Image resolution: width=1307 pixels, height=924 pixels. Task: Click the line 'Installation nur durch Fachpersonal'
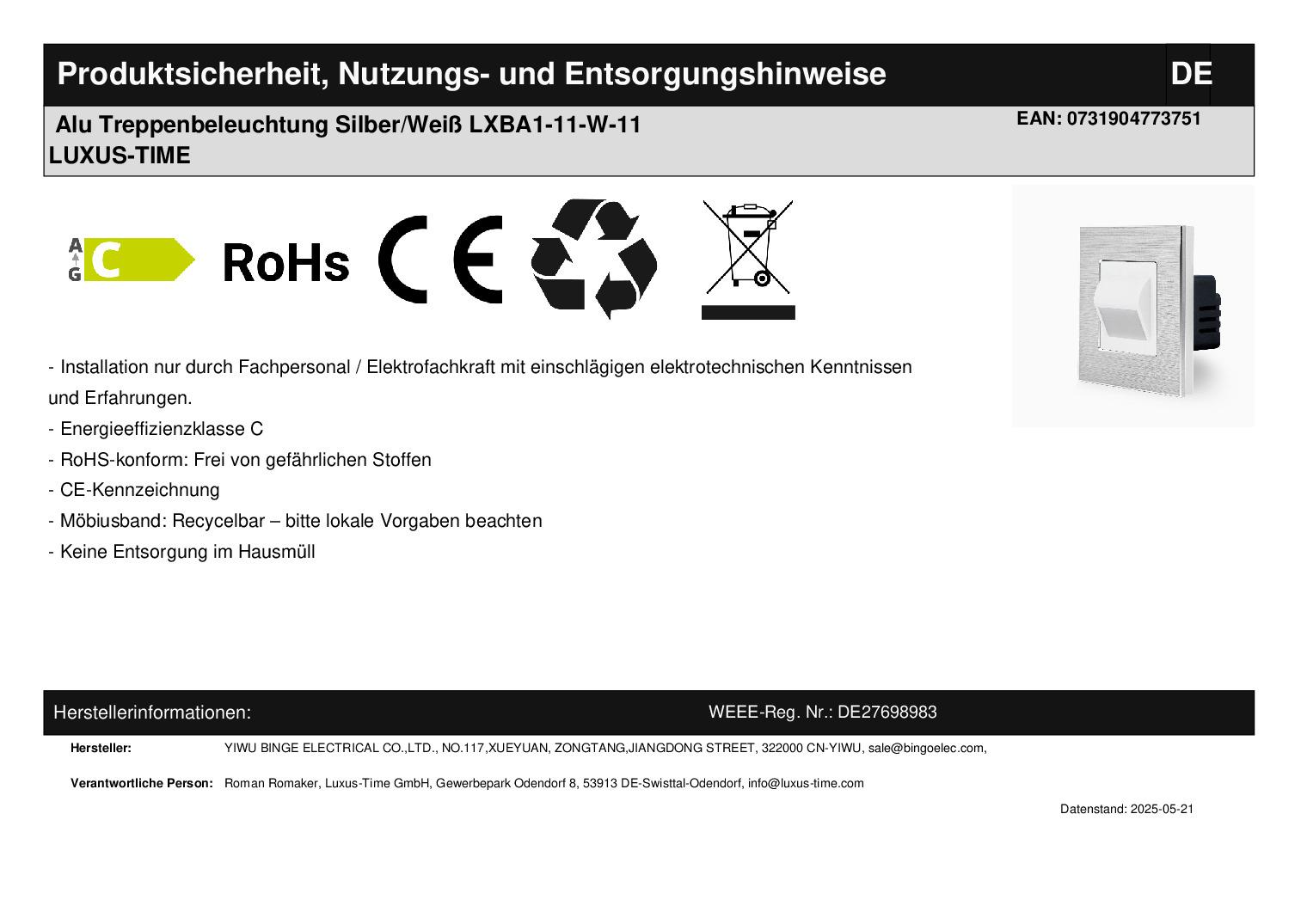(480, 367)
